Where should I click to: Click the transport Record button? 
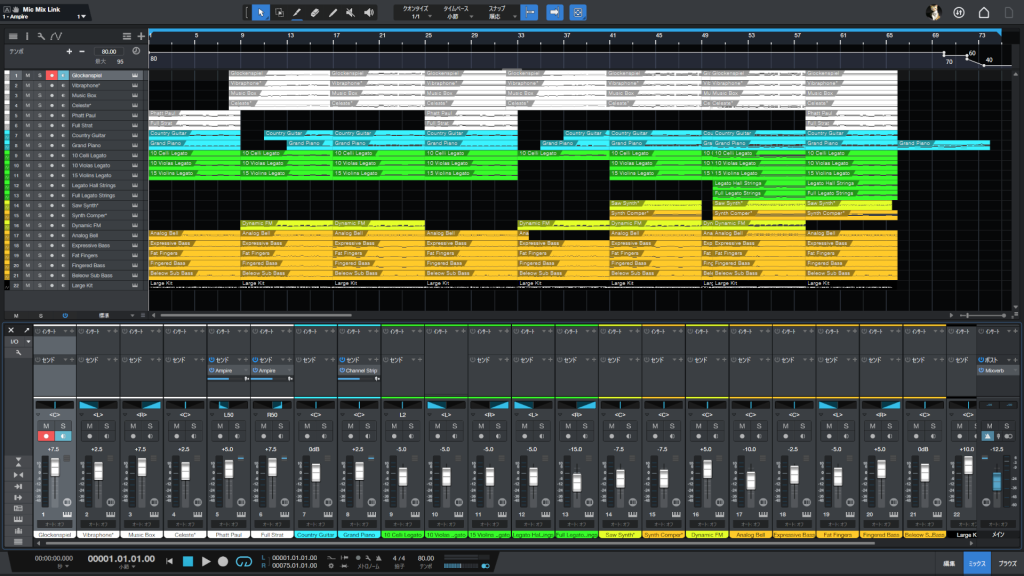pos(224,561)
